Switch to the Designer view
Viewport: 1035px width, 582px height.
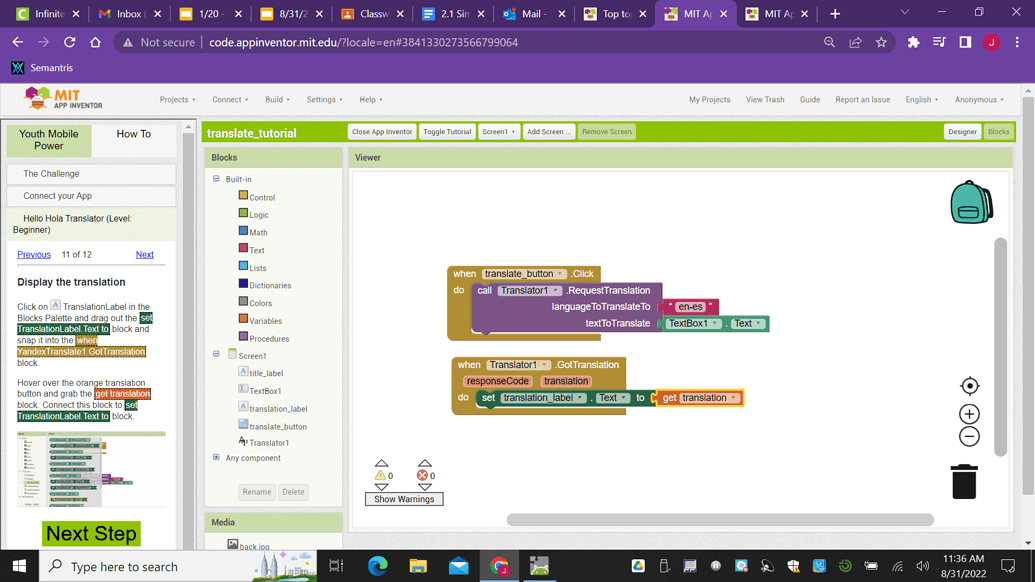tap(962, 132)
